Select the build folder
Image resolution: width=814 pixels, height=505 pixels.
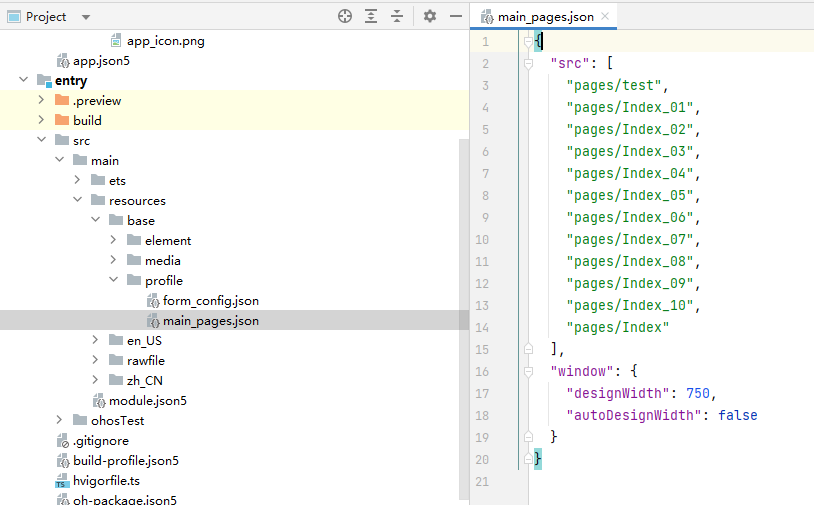[87, 120]
